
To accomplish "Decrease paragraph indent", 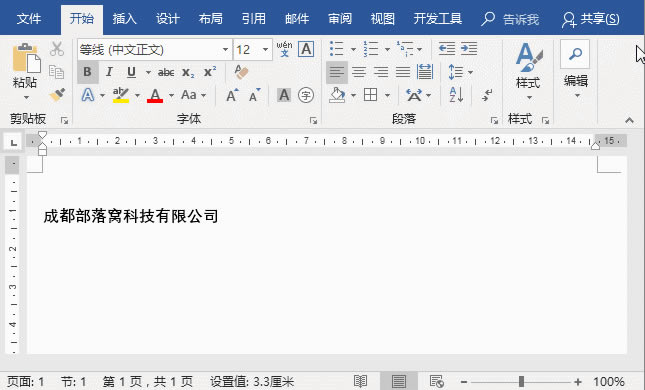I will (x=446, y=49).
